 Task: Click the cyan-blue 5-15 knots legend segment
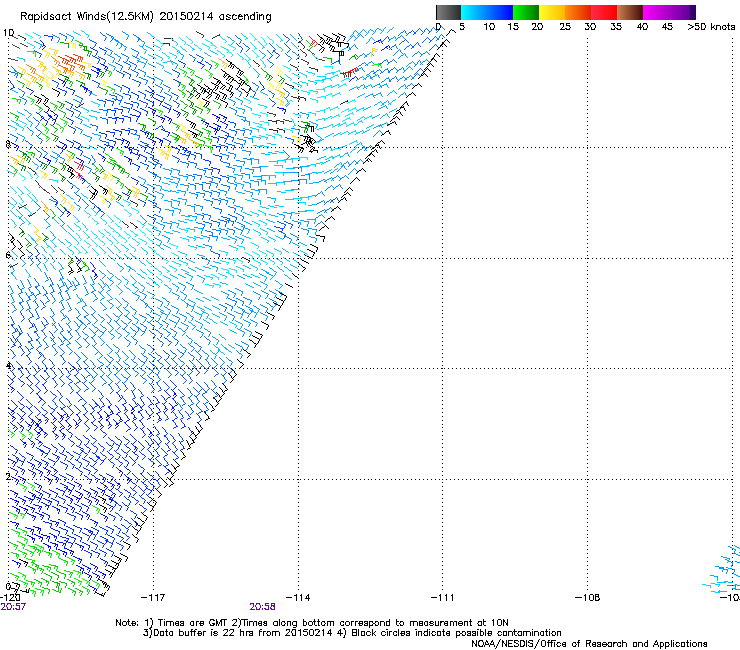(x=487, y=12)
